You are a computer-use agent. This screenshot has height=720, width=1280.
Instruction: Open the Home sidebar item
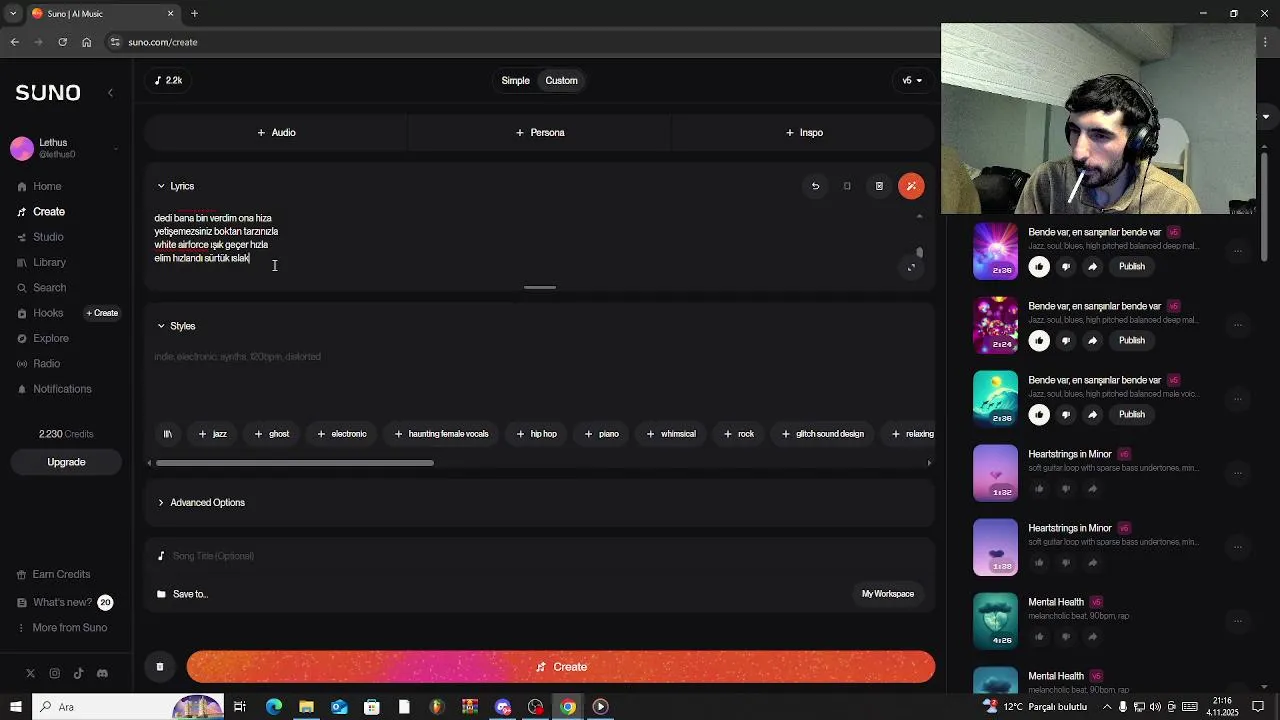click(x=39, y=186)
